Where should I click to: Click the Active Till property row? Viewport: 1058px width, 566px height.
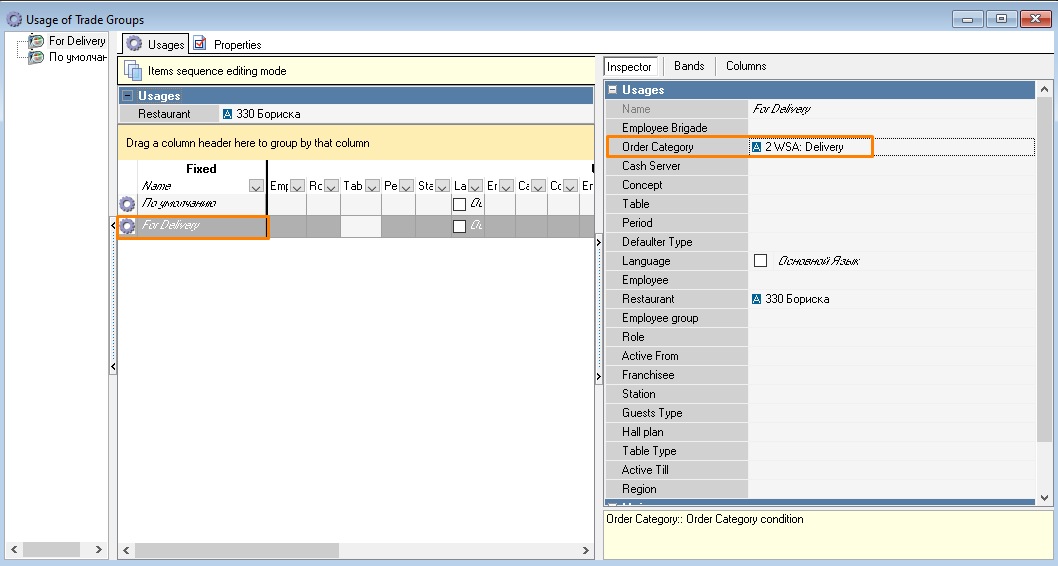[820, 470]
